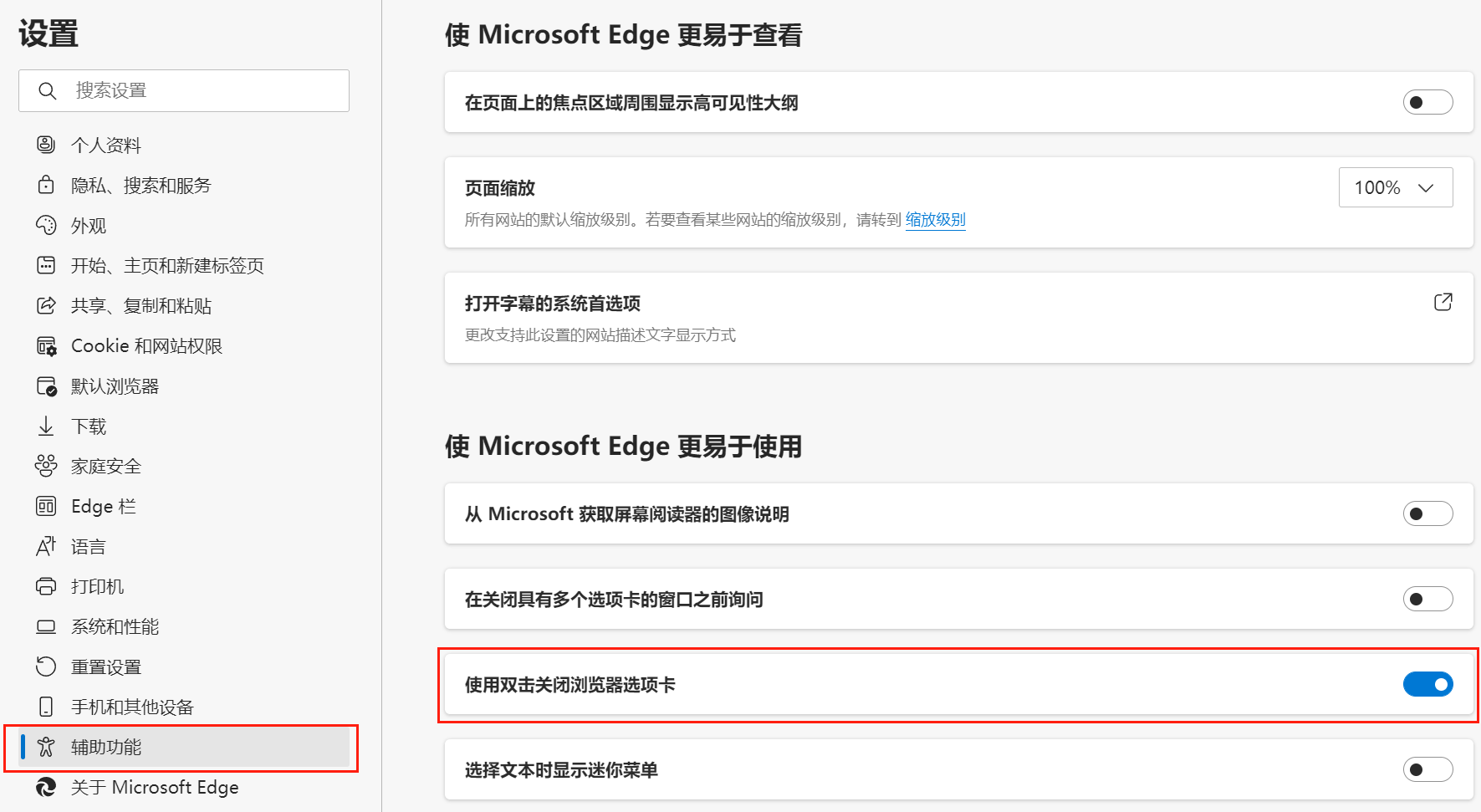Click the 打开字幕的系统首选项 external link icon
The image size is (1481, 812).
click(1443, 302)
